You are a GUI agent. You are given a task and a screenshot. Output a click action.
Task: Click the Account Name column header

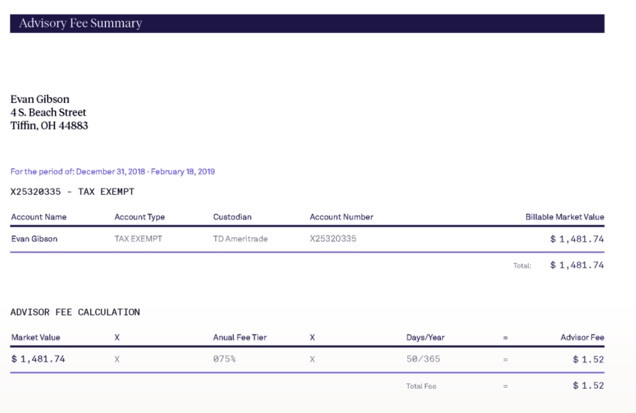click(39, 217)
